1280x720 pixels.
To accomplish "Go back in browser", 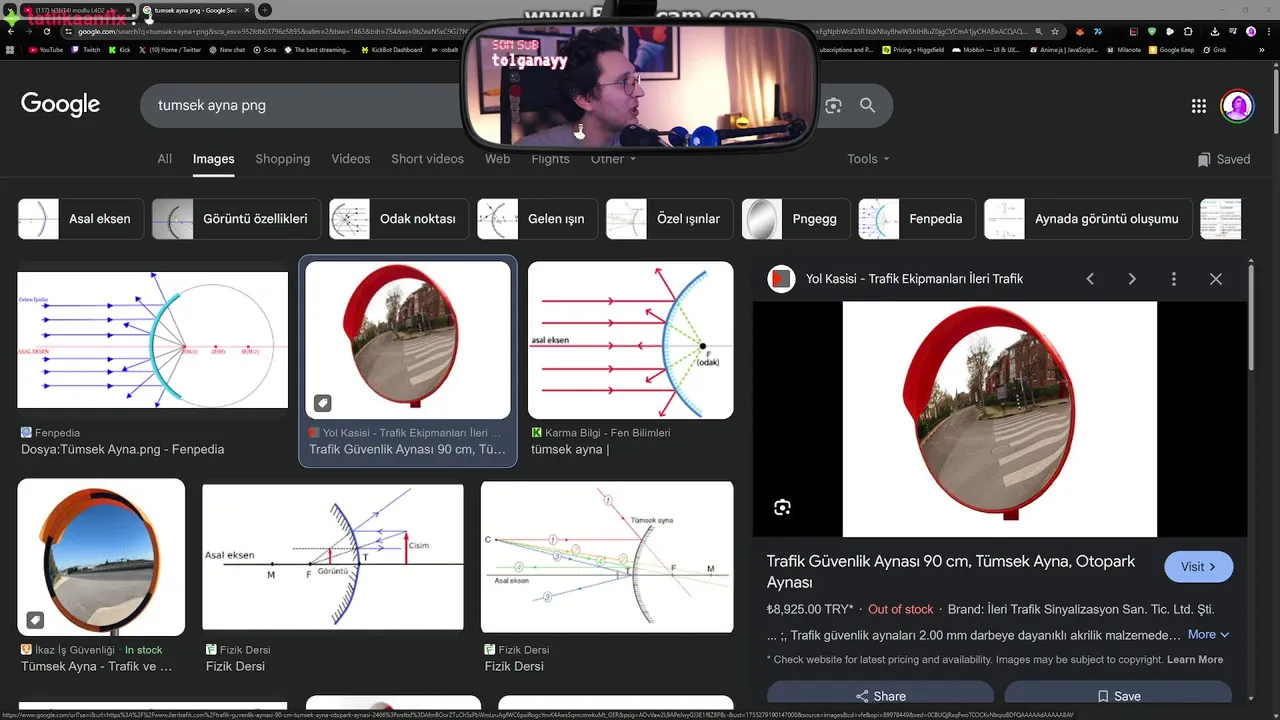I will point(12,31).
